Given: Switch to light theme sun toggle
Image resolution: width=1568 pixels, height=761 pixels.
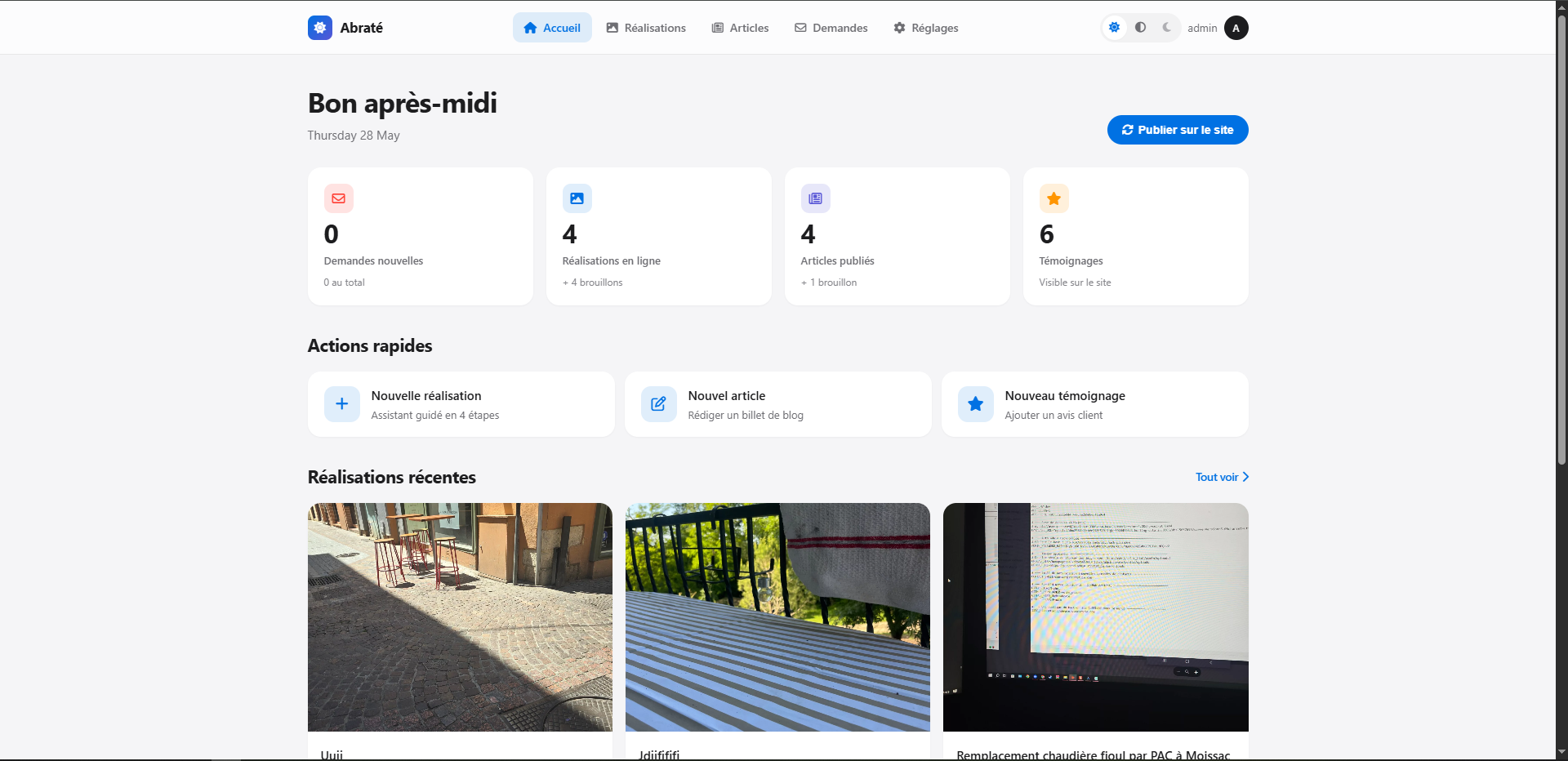Looking at the screenshot, I should [x=1115, y=28].
